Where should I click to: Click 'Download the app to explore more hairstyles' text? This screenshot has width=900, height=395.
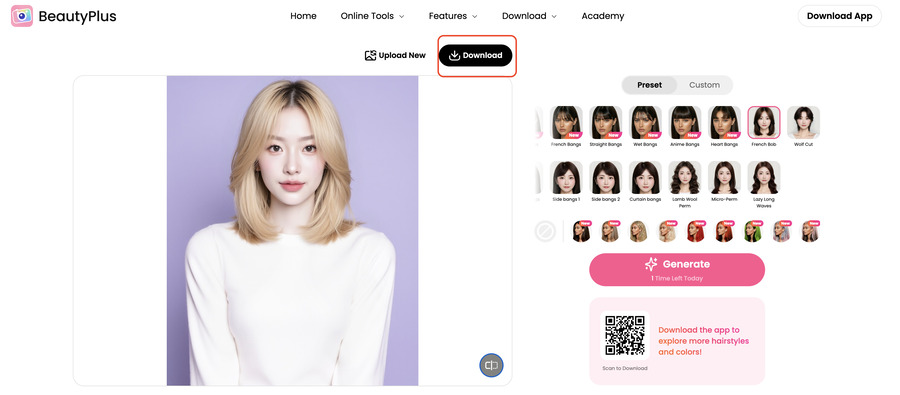(x=704, y=340)
